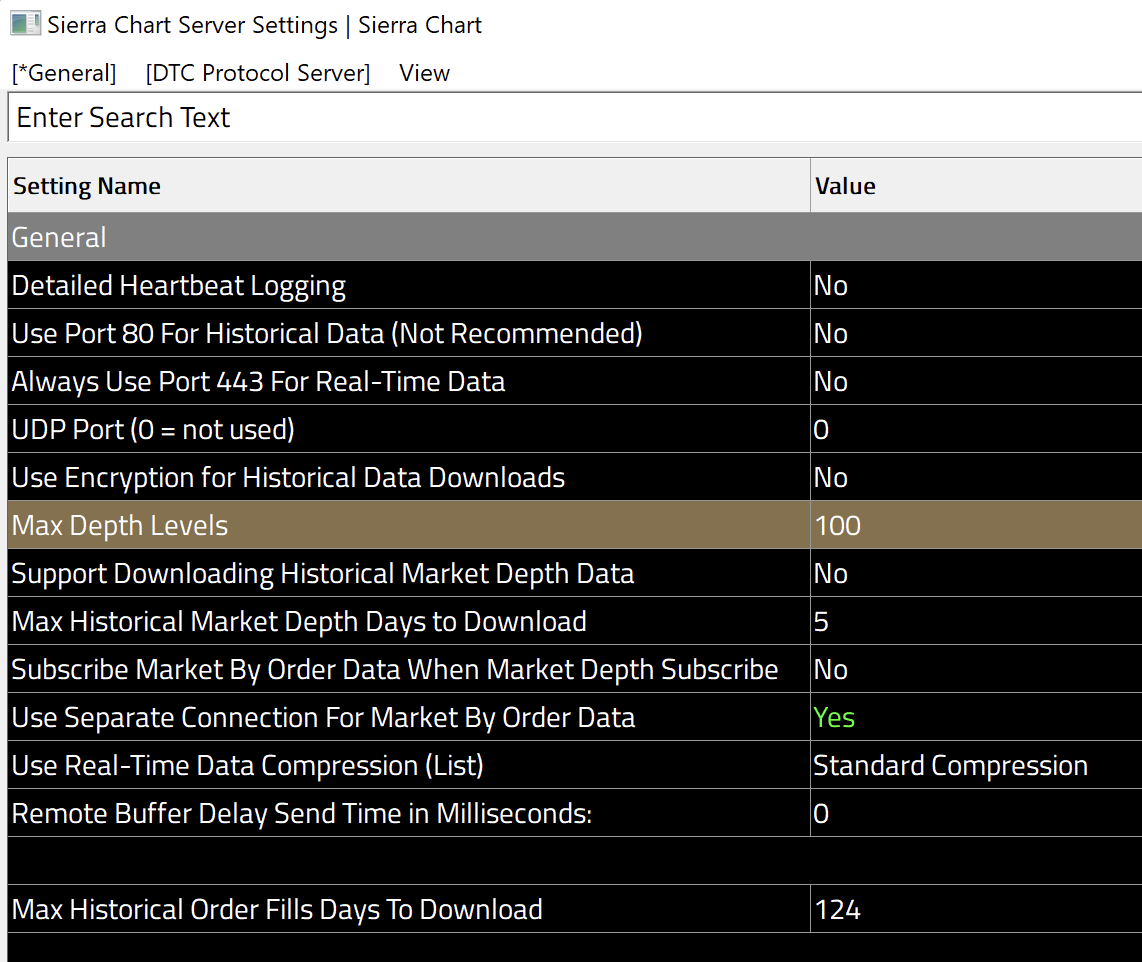1142x962 pixels.
Task: Toggle Use Separate Connection Yes value
Action: point(835,718)
